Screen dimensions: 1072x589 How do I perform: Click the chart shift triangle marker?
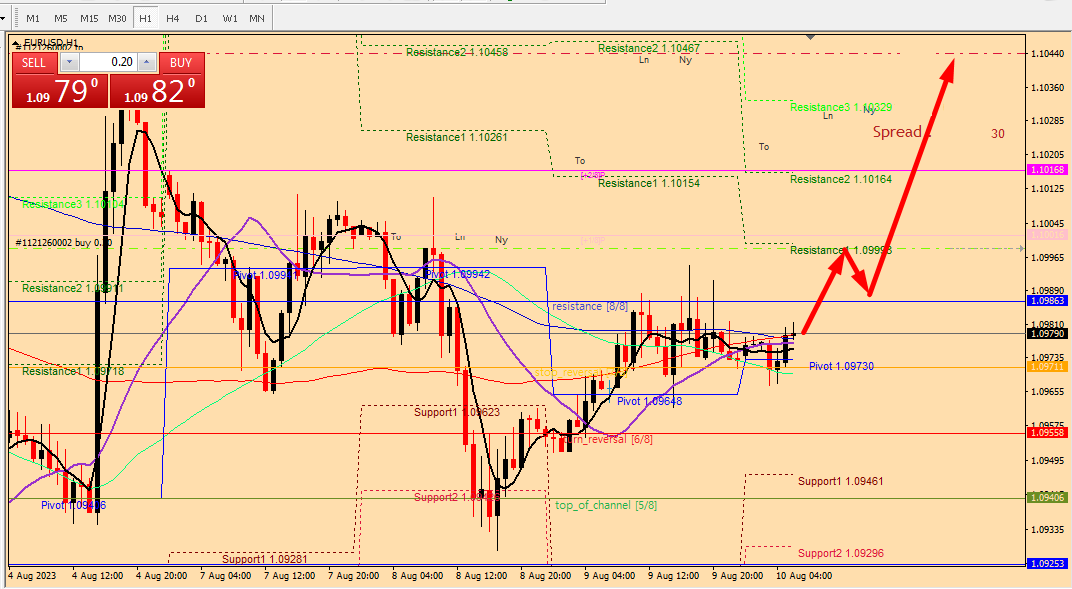(811, 37)
